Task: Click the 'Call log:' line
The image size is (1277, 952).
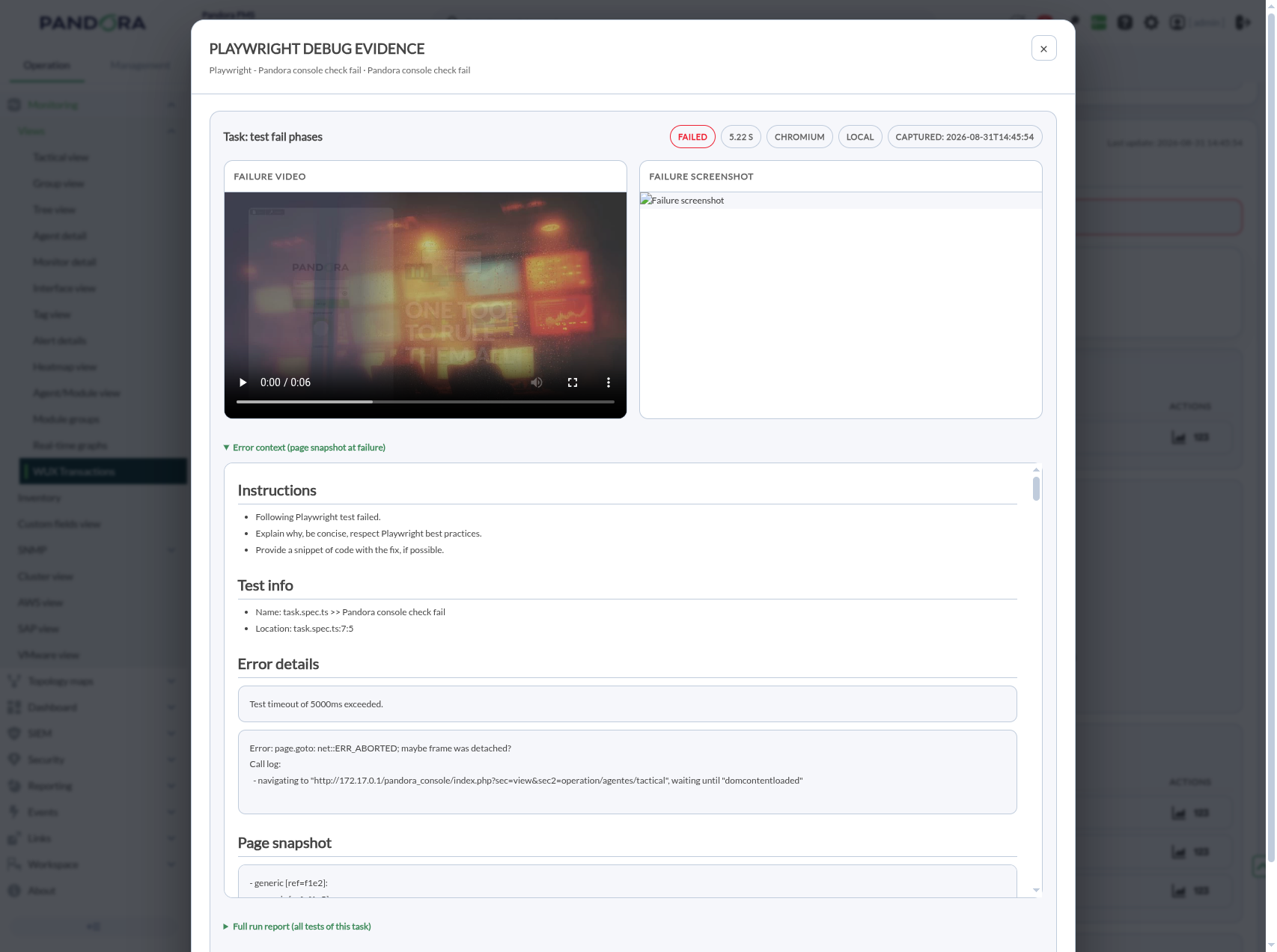Action: point(265,764)
